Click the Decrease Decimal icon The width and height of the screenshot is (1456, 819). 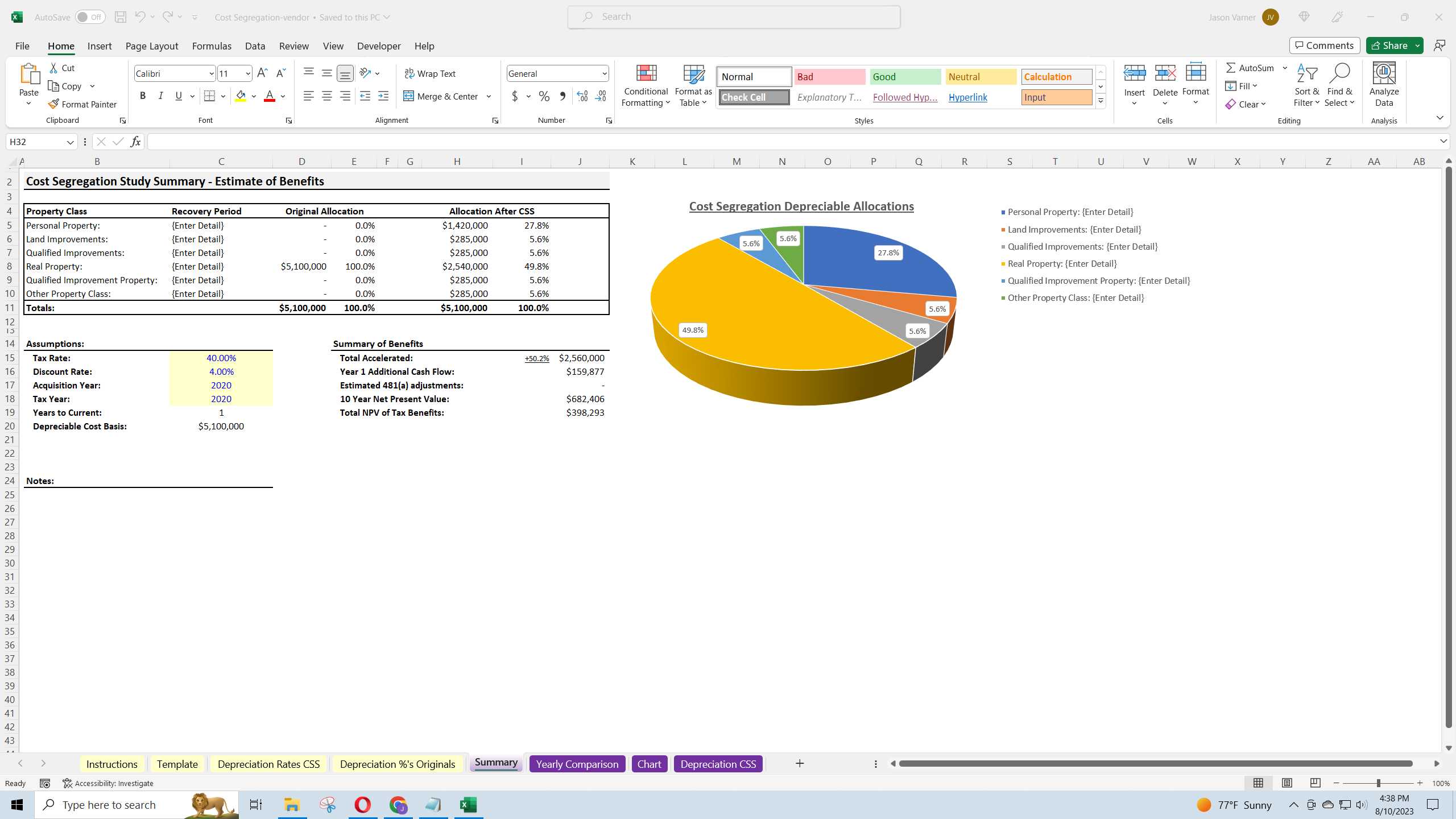(601, 96)
